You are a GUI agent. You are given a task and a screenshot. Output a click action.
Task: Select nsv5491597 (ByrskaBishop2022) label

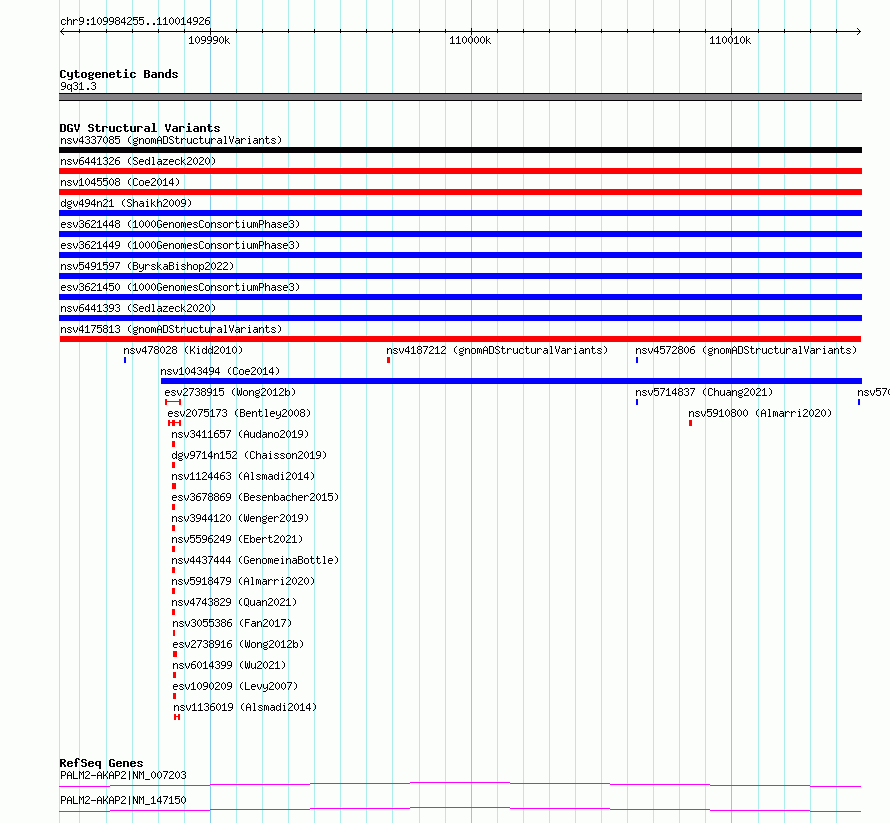point(147,266)
